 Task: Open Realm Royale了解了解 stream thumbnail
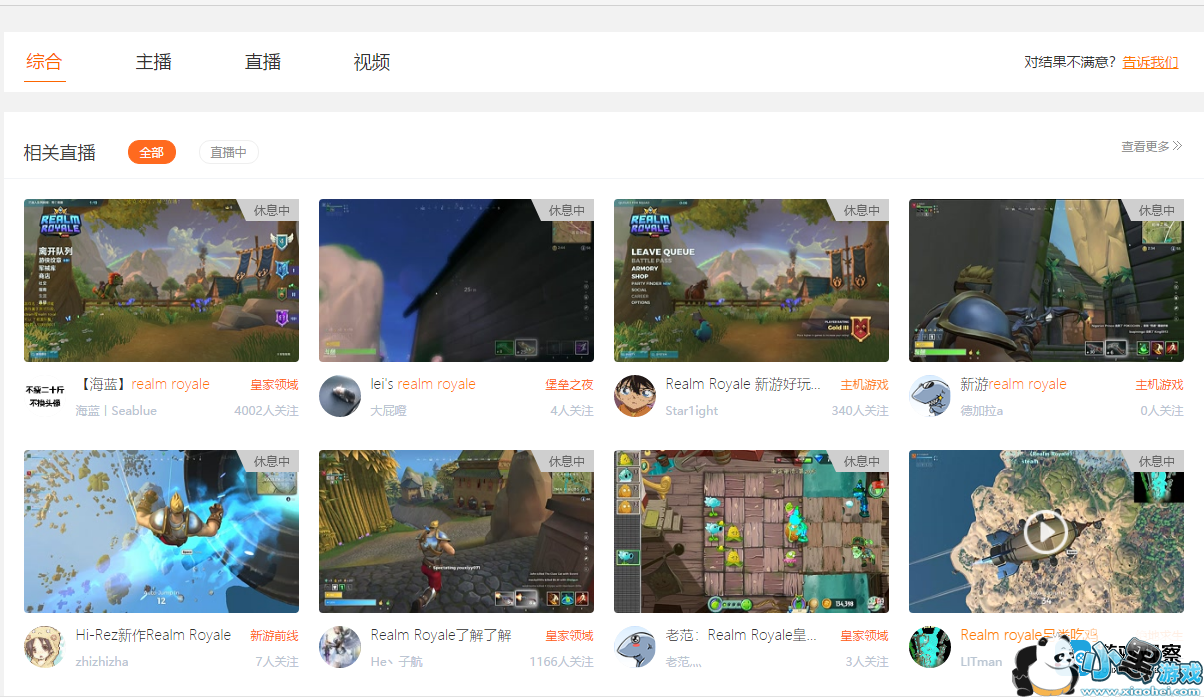456,531
